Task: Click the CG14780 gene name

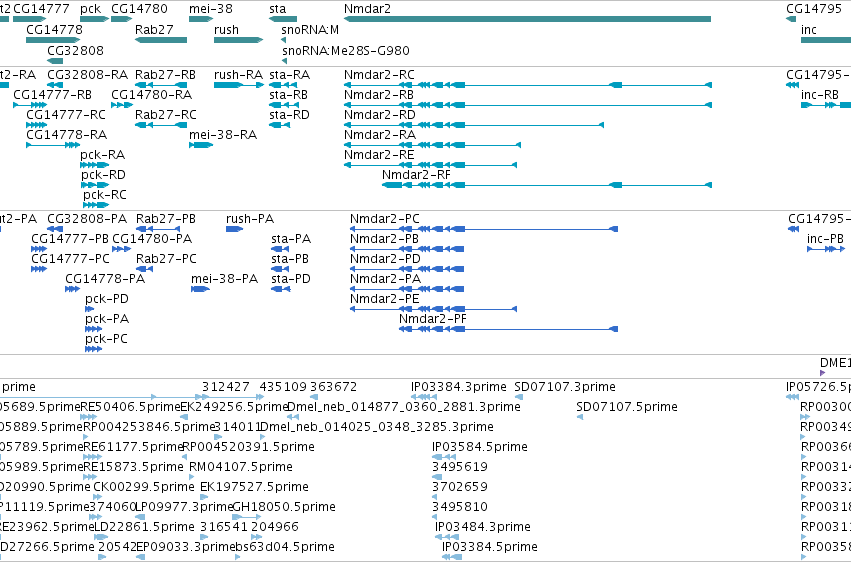Action: pyautogui.click(x=139, y=9)
